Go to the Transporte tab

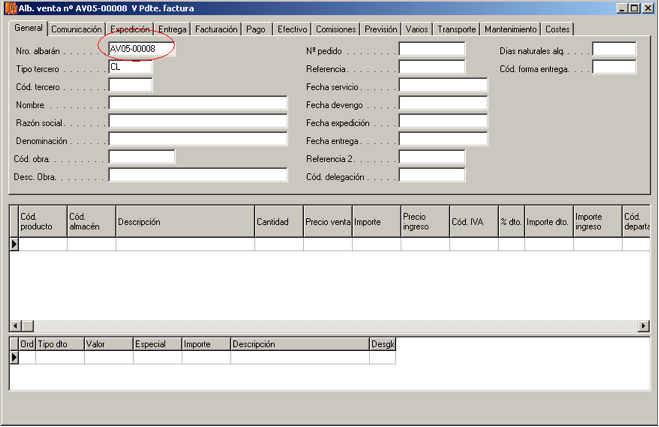pyautogui.click(x=457, y=30)
